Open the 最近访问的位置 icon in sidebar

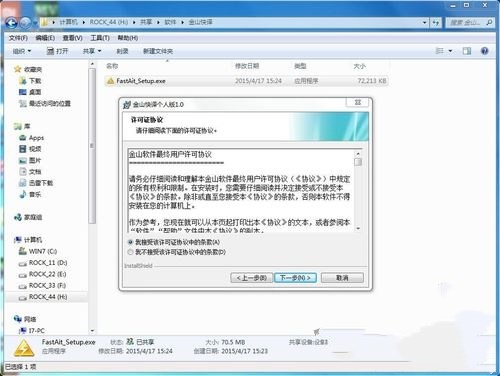point(23,103)
